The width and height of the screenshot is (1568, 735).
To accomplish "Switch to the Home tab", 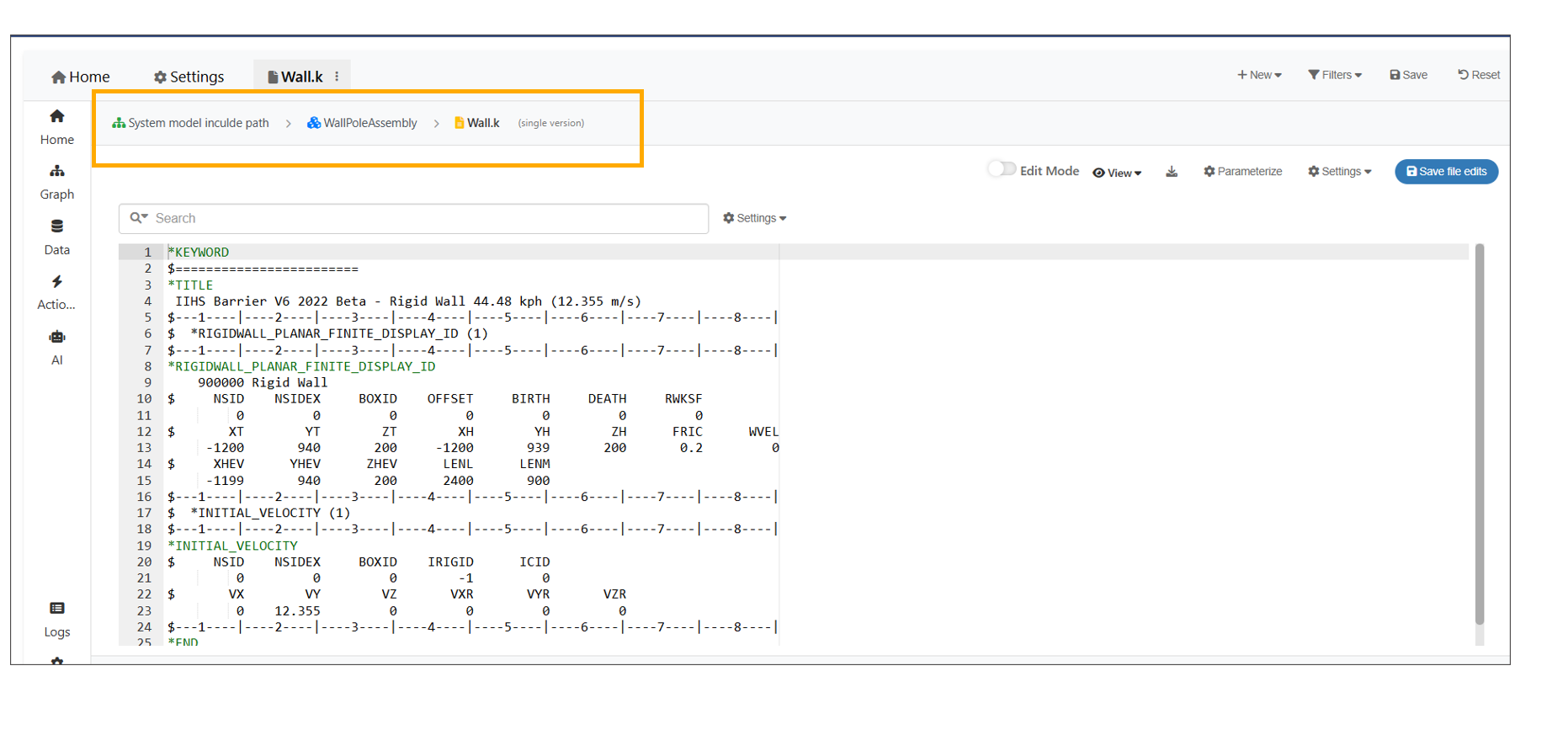I will (80, 77).
